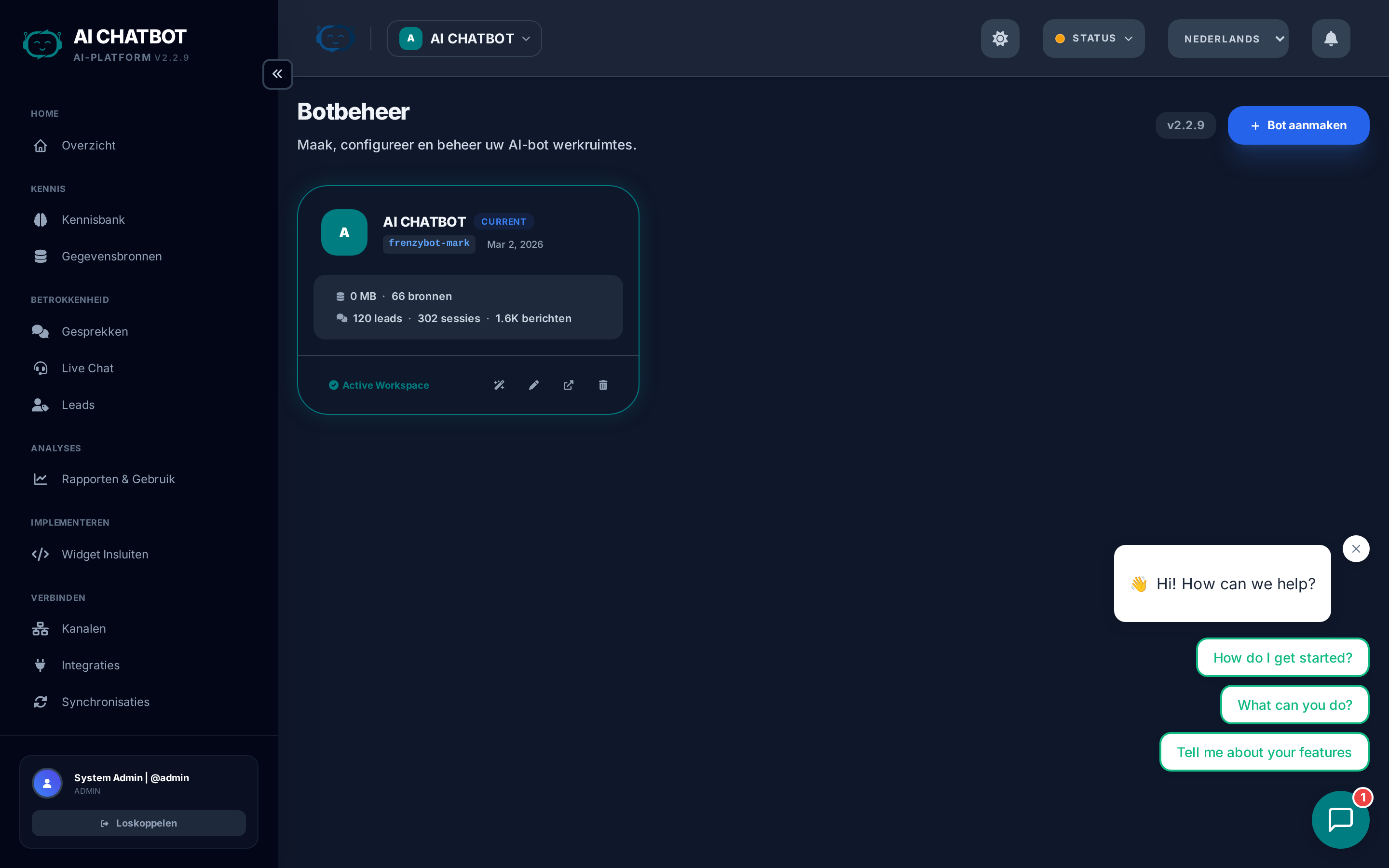Viewport: 1389px width, 868px height.
Task: Toggle the STATUS indicator menu
Action: (1092, 39)
